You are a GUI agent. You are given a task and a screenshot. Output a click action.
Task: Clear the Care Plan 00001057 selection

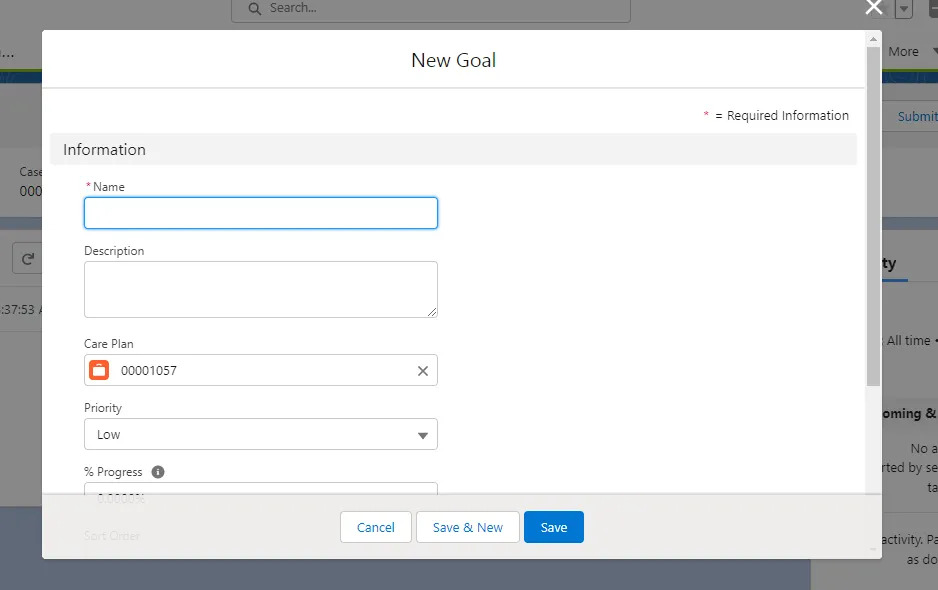pyautogui.click(x=423, y=371)
